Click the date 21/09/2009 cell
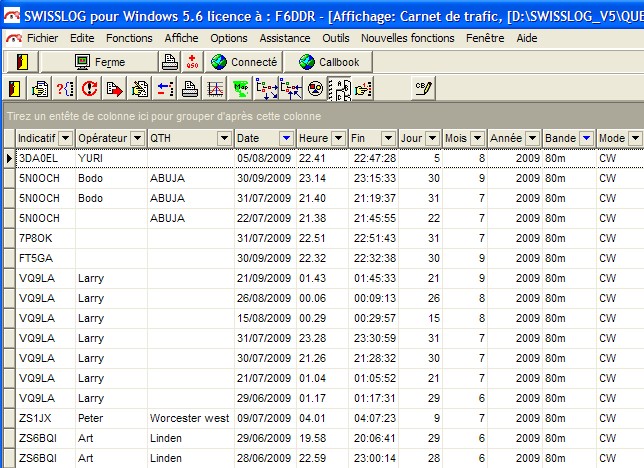The width and height of the screenshot is (644, 468). [265, 279]
